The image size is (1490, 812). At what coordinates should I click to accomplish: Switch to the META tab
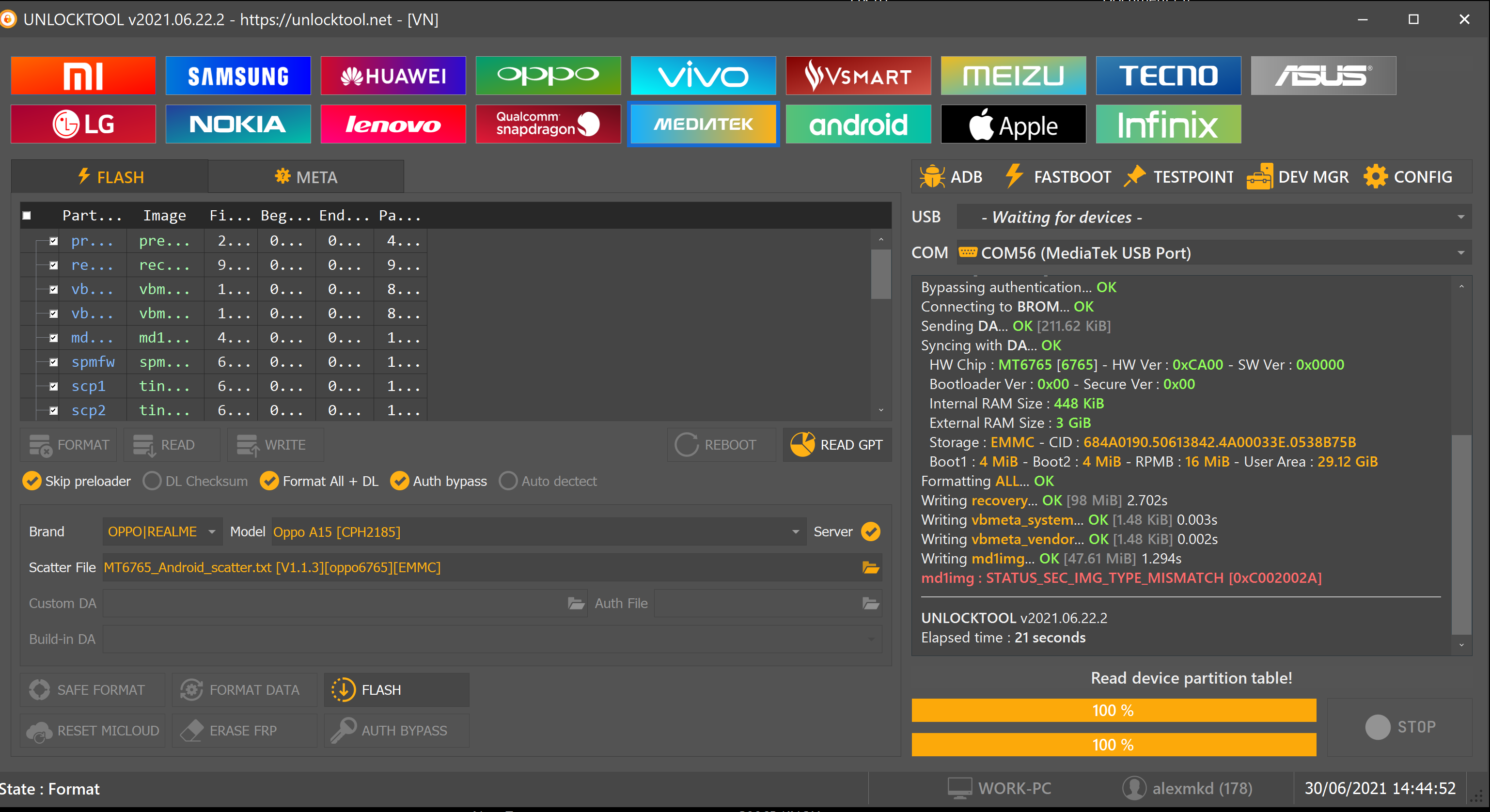(306, 176)
